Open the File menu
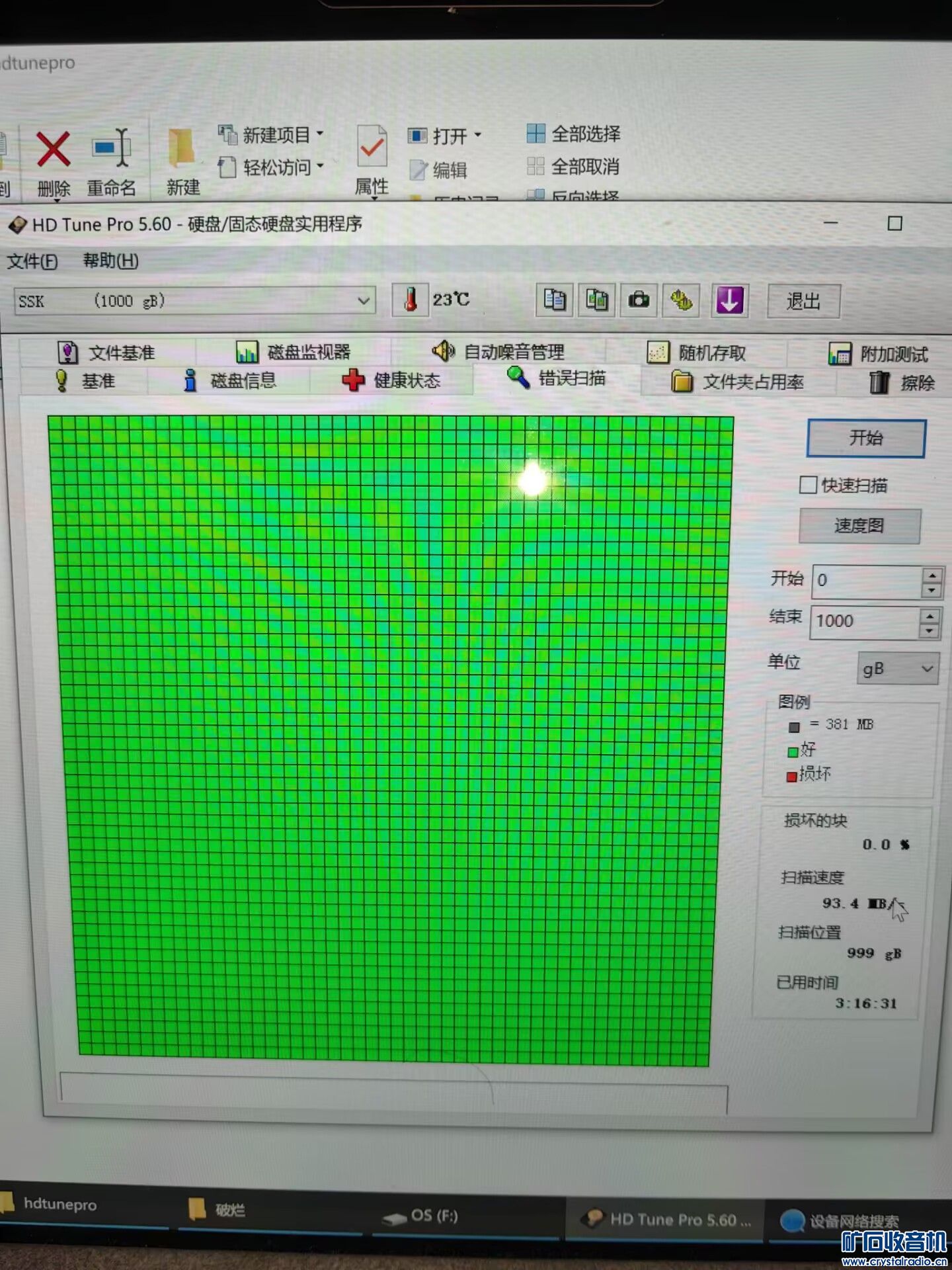Screen dimensions: 952x1270 tap(32, 261)
